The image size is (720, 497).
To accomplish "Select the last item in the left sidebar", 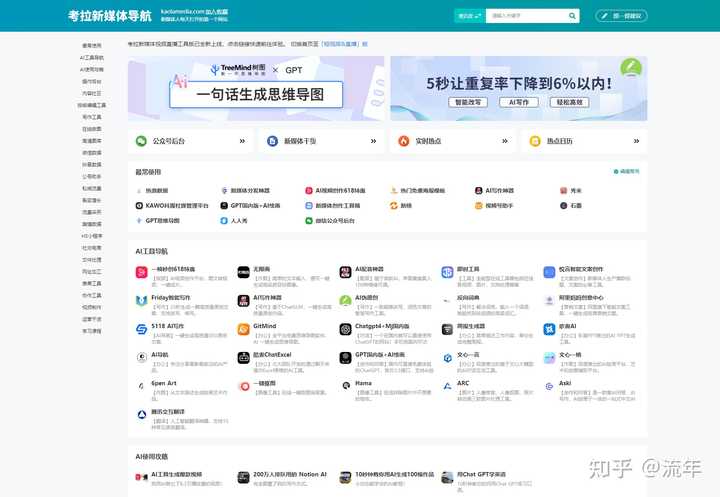I will (92, 331).
